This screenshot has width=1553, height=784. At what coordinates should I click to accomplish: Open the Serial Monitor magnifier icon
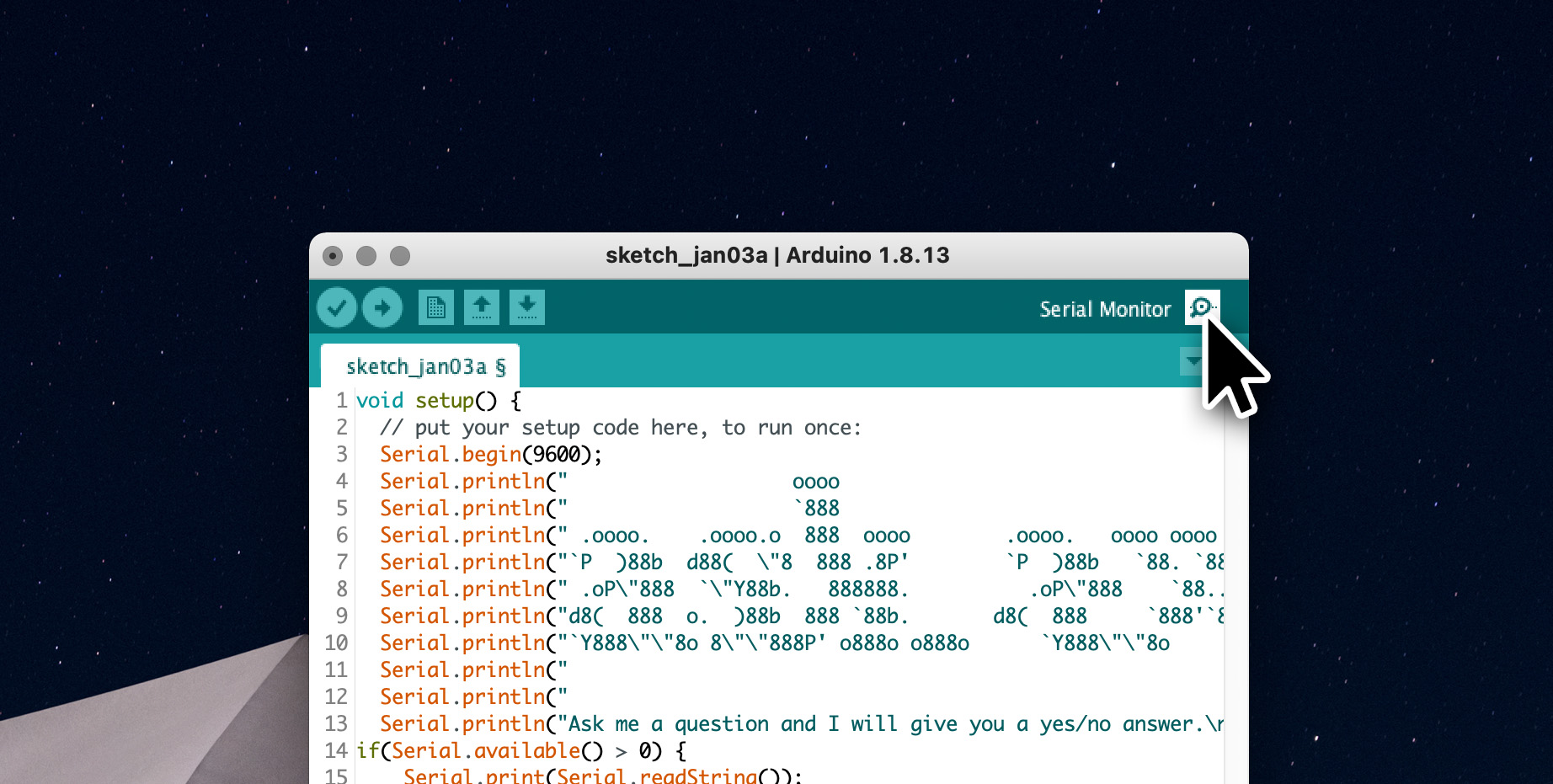[1202, 307]
